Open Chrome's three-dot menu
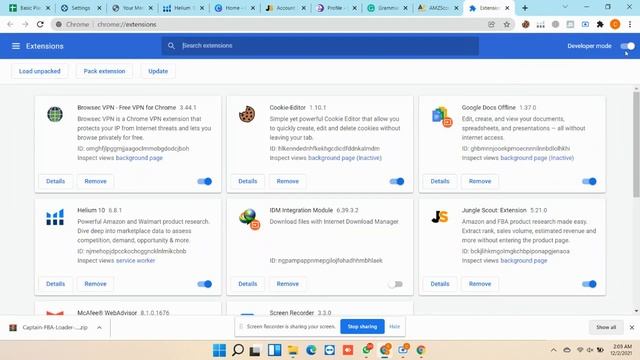The image size is (640, 360). (x=630, y=24)
